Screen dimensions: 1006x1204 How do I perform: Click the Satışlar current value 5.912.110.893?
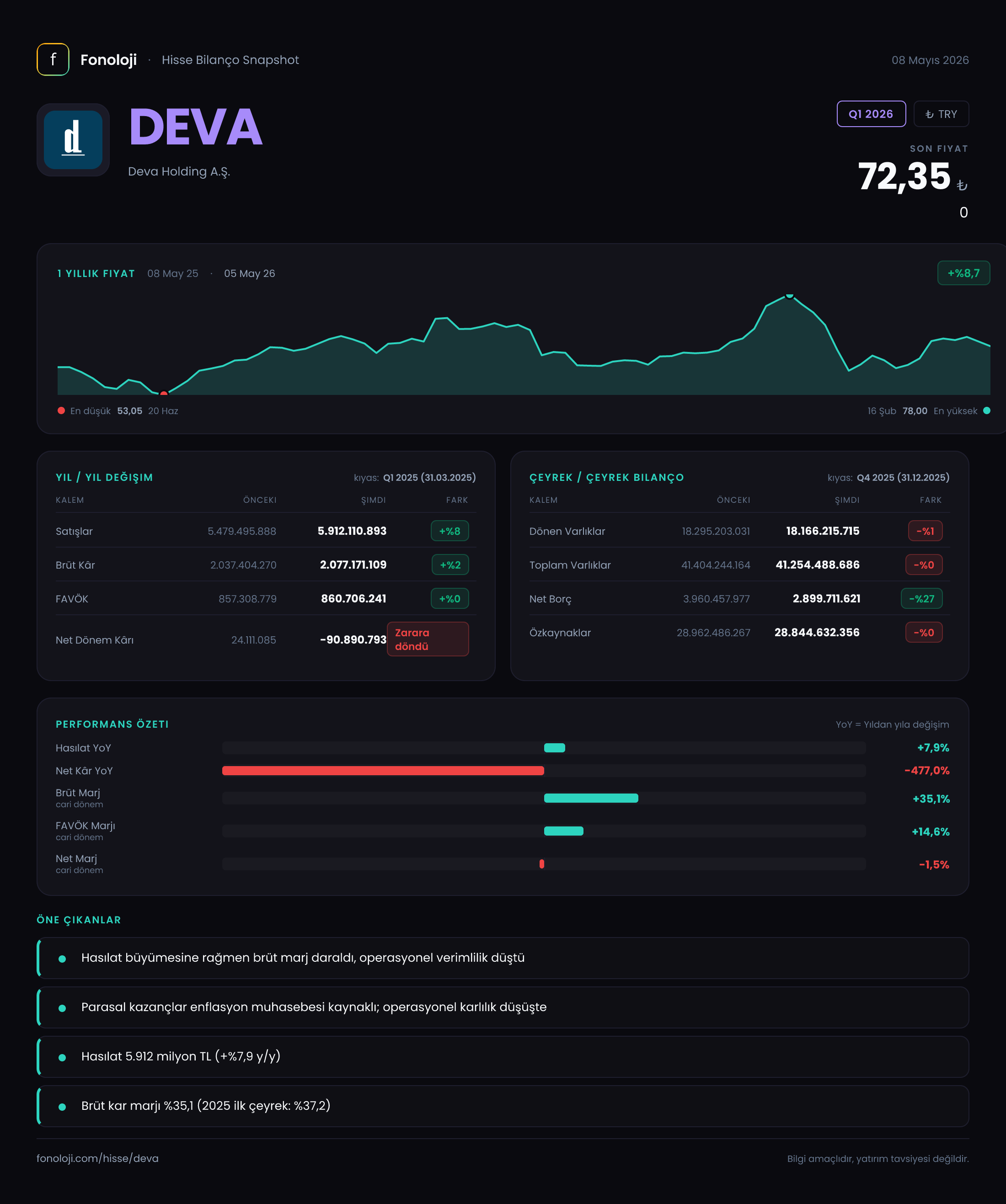[x=352, y=531]
